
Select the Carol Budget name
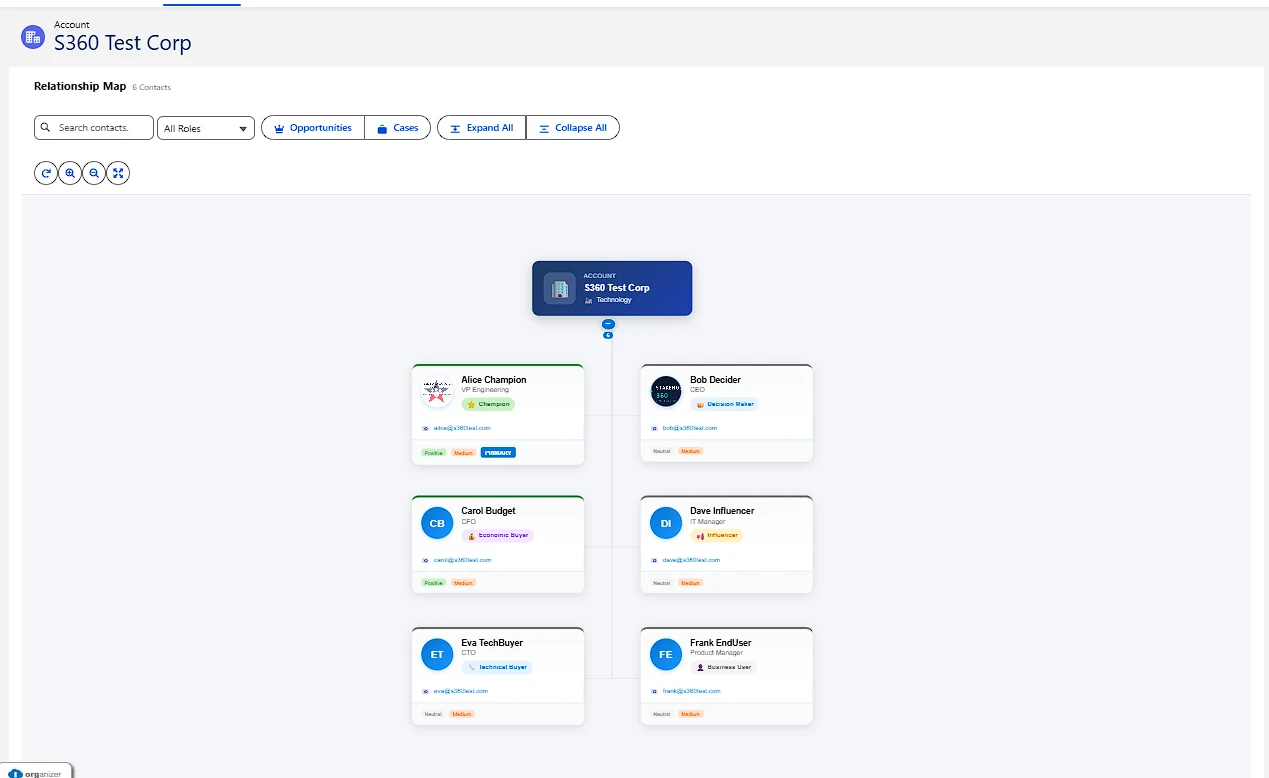tap(488, 511)
